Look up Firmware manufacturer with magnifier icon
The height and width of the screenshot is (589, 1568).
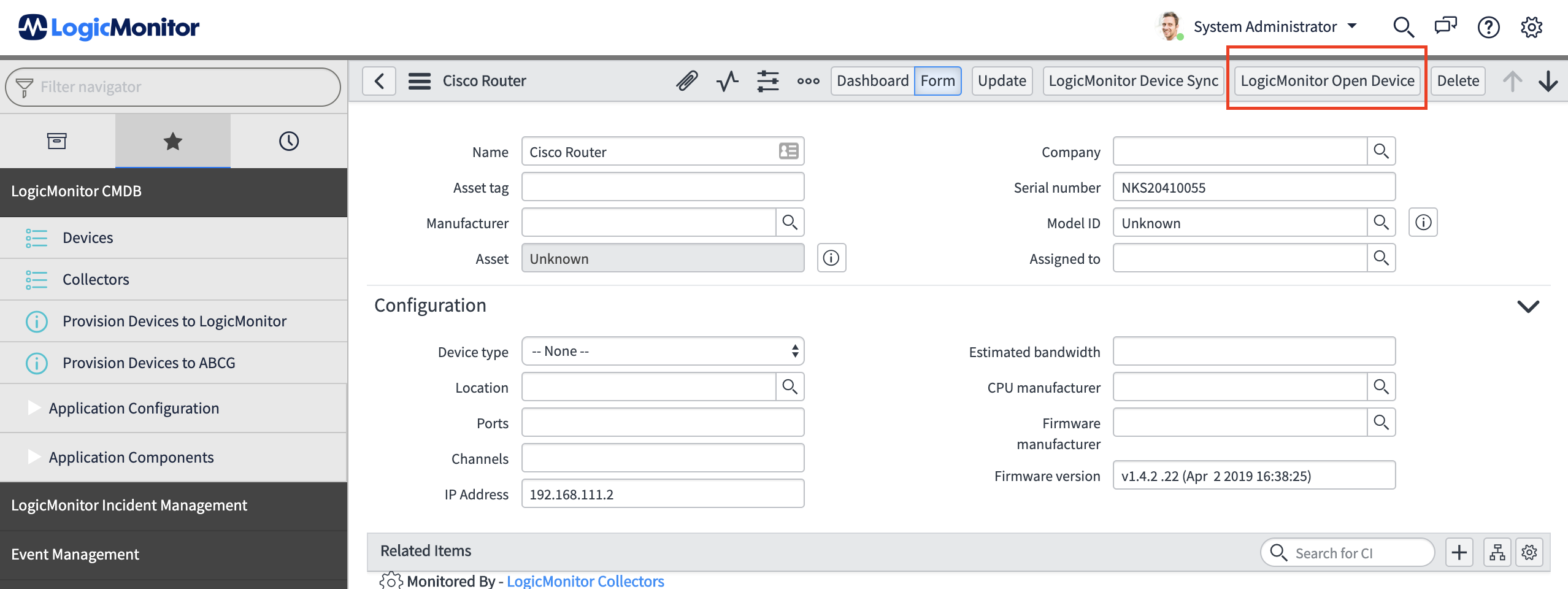click(x=1382, y=422)
